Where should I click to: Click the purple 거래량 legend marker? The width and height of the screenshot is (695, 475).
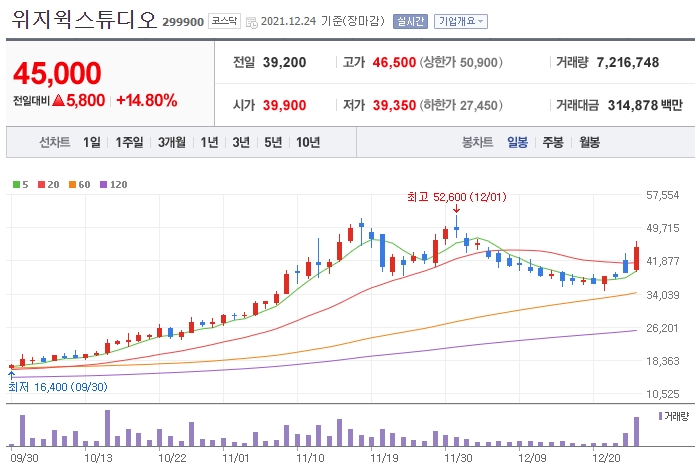pyautogui.click(x=660, y=416)
